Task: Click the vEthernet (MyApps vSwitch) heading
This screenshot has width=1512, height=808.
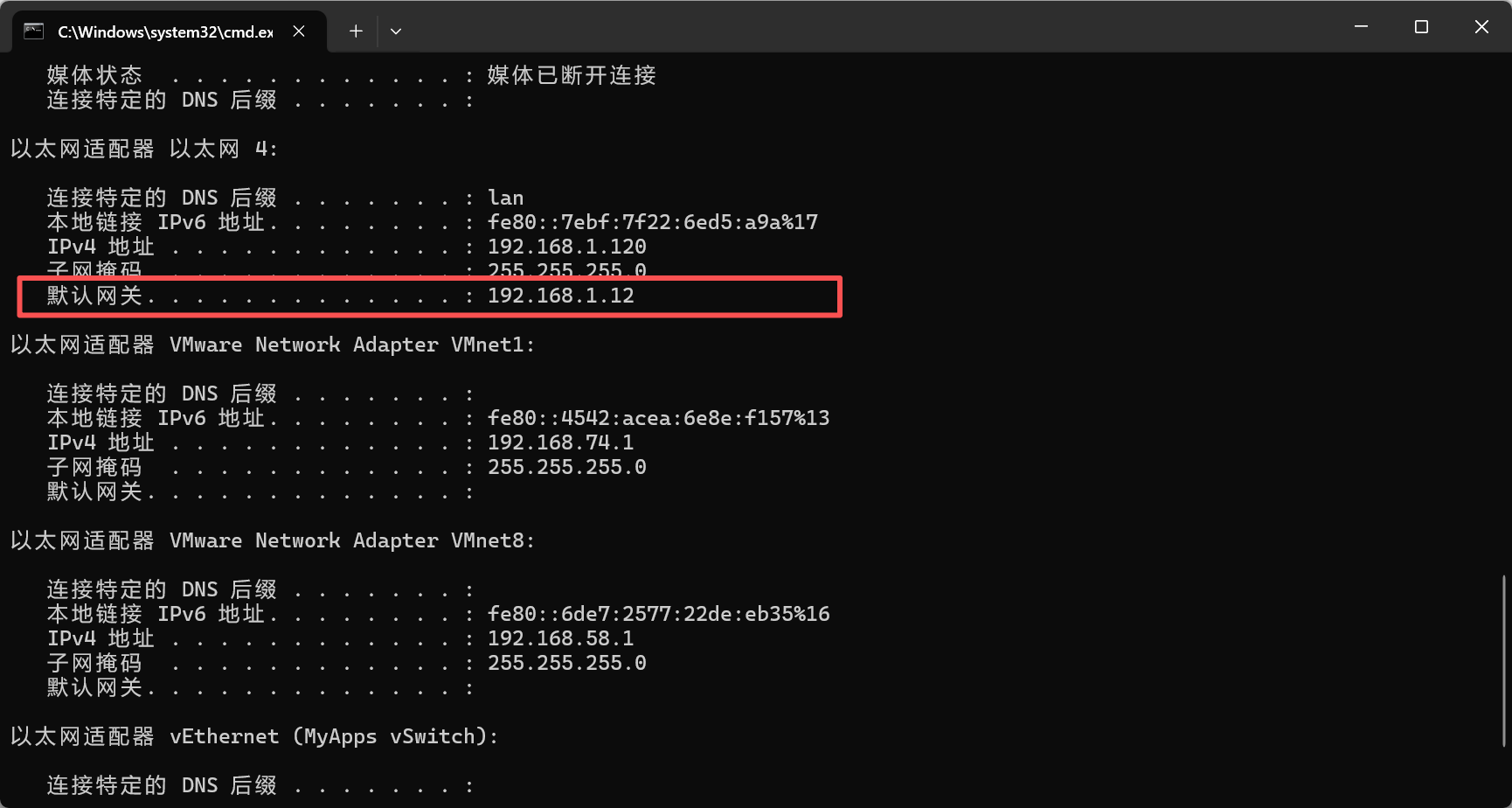Action: [333, 736]
